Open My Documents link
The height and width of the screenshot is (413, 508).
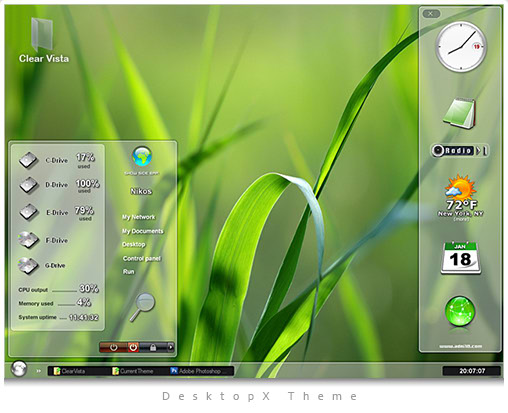tap(143, 231)
